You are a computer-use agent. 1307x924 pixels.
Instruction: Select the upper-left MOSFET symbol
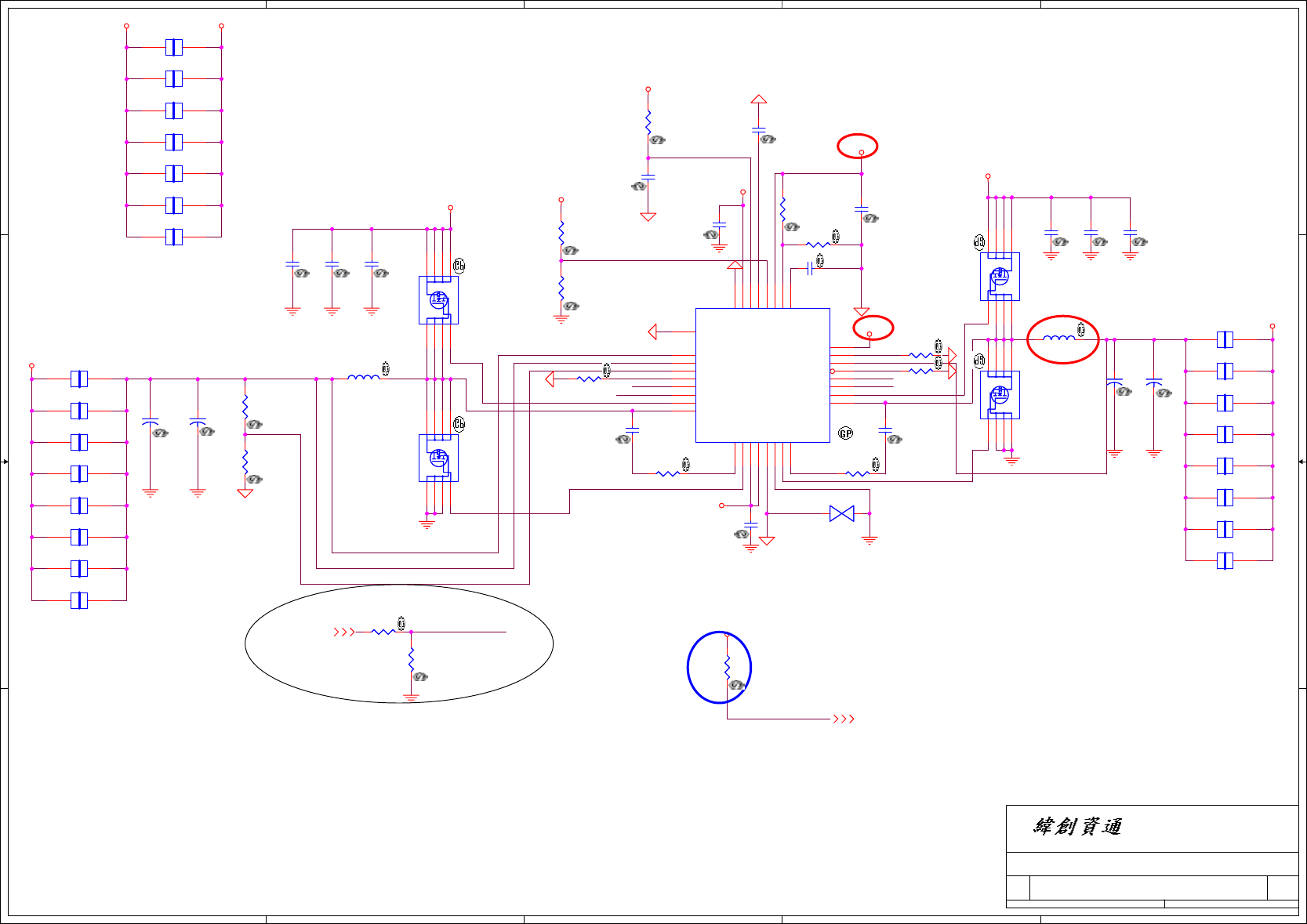coord(438,300)
